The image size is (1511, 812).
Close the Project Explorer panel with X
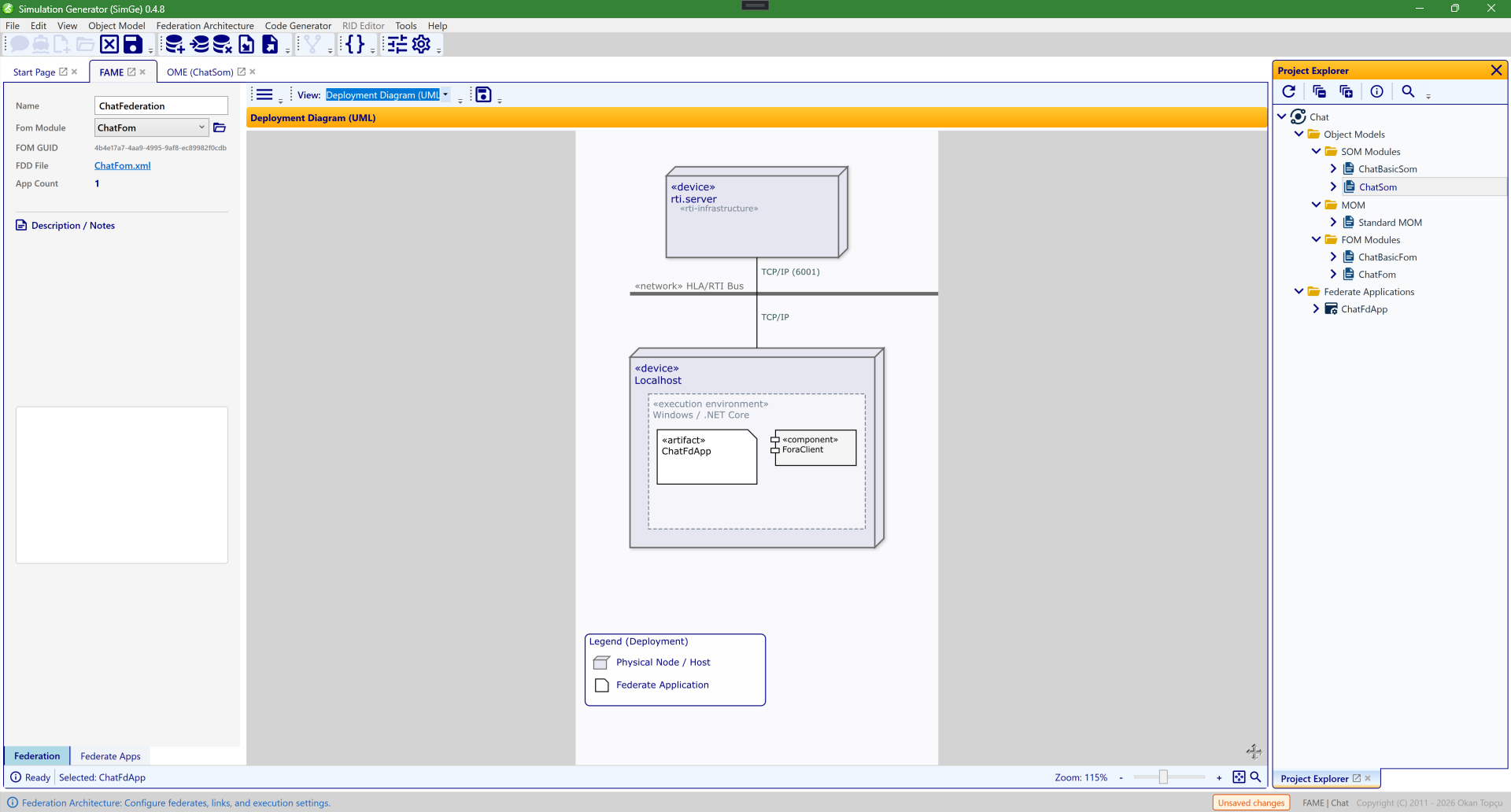[x=1496, y=70]
